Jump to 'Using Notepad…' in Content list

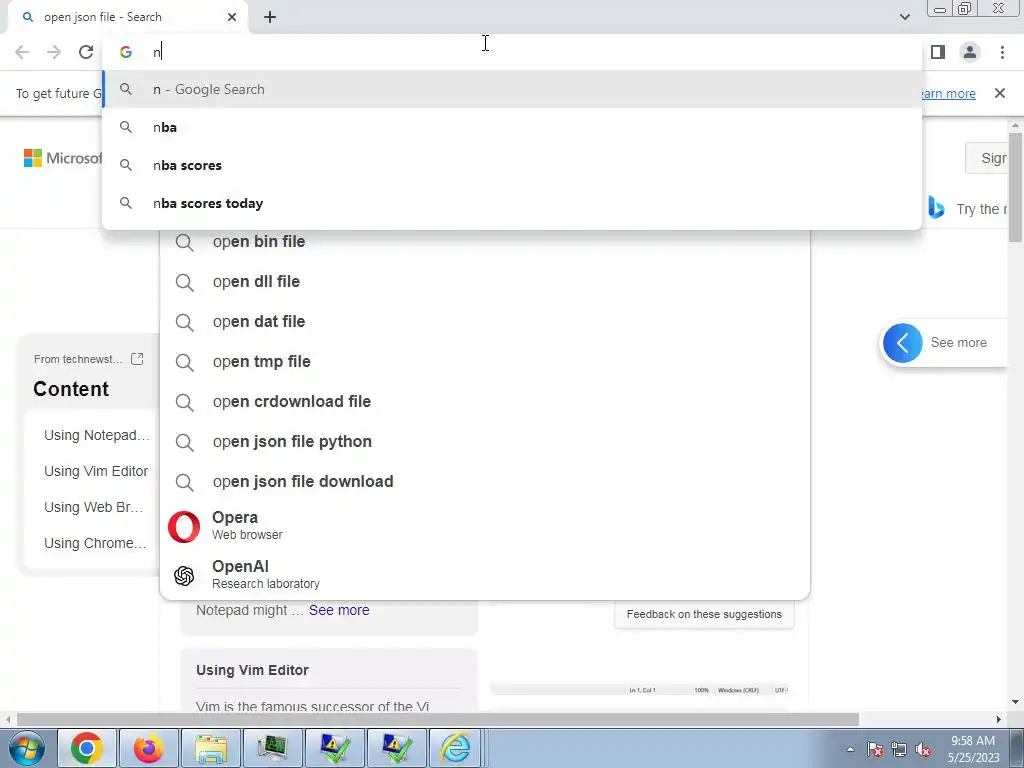(97, 436)
